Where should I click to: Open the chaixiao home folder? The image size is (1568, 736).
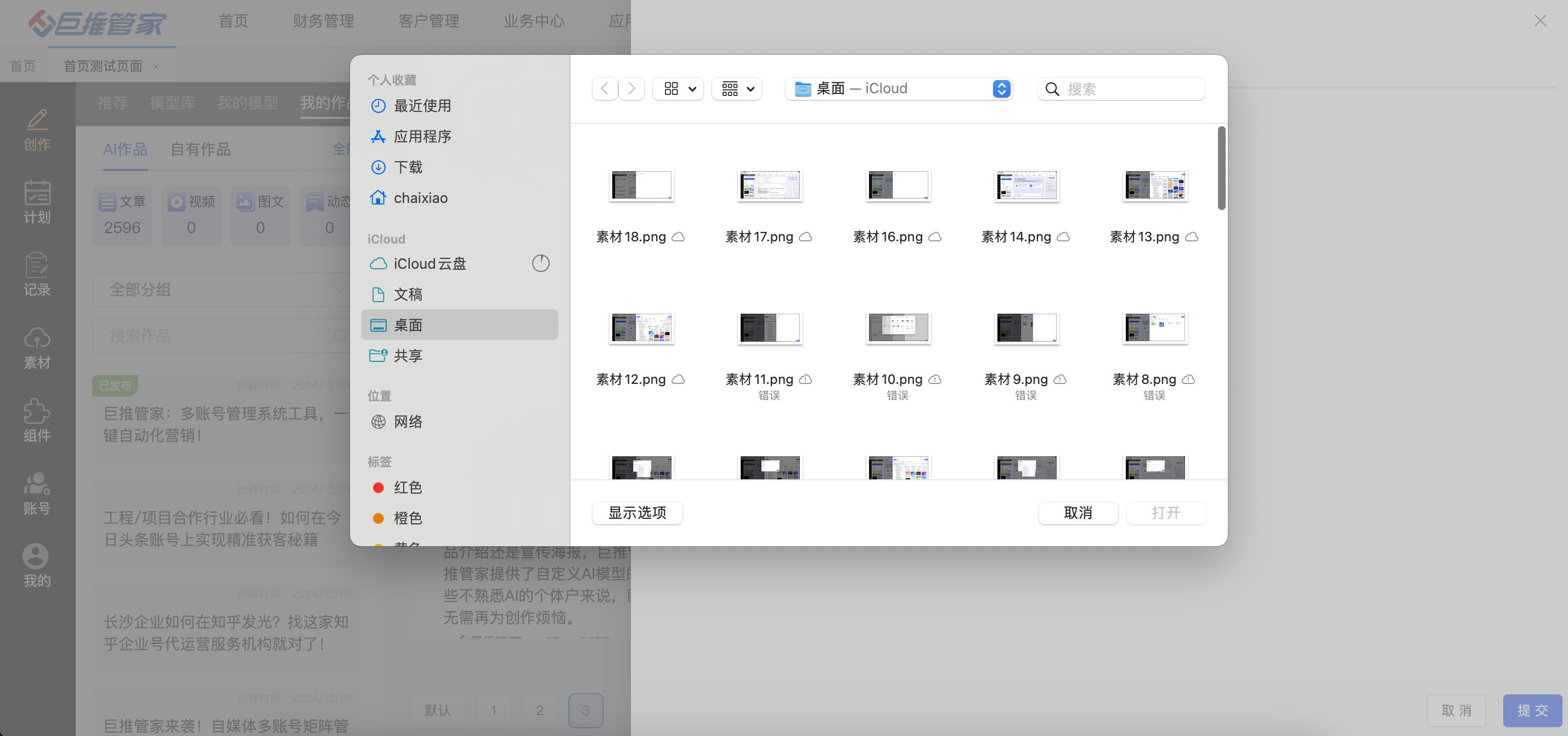coord(420,199)
